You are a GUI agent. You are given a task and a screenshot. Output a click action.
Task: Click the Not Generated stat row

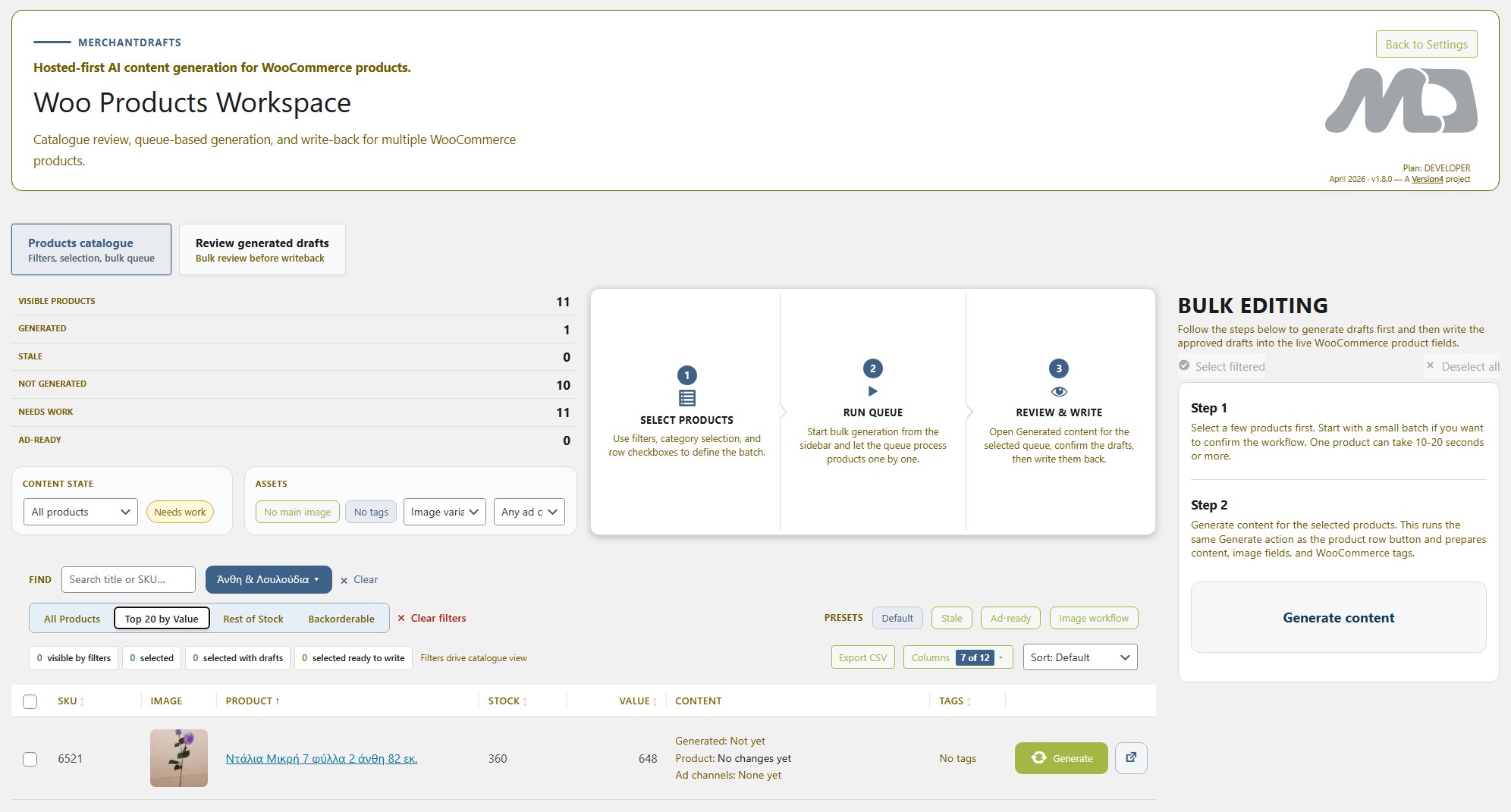[x=294, y=384]
